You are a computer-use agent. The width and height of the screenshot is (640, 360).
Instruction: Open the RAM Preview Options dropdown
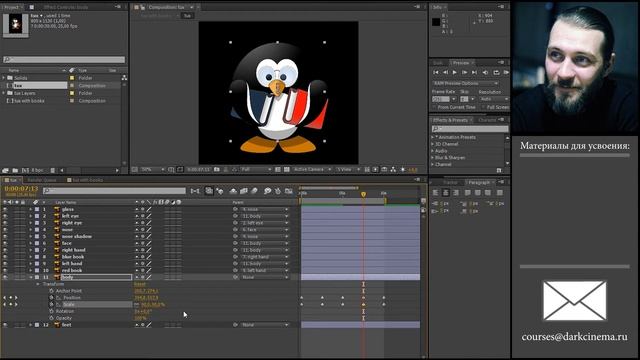click(465, 83)
